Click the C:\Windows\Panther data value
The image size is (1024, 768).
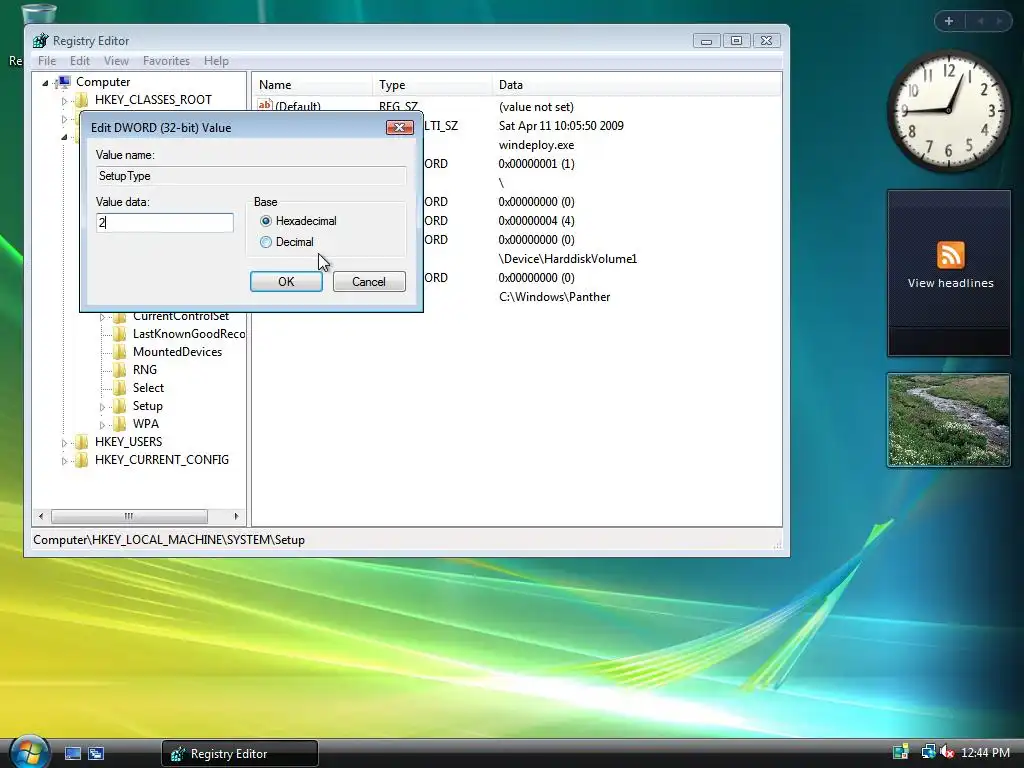pos(554,297)
